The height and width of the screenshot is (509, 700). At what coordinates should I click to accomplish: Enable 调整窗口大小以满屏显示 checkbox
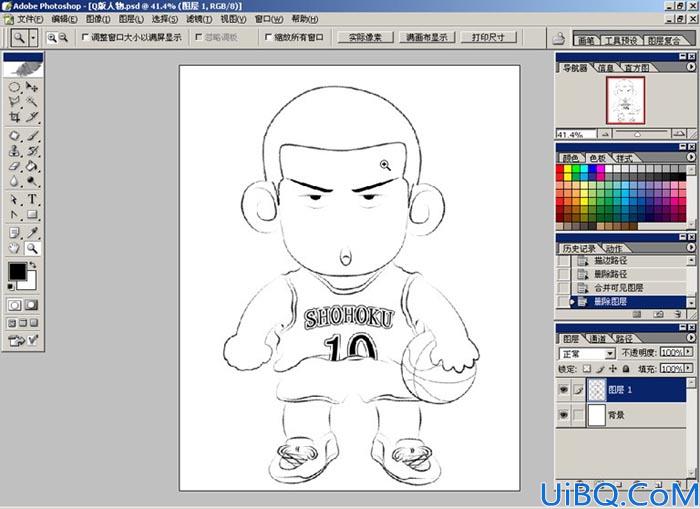tap(85, 38)
